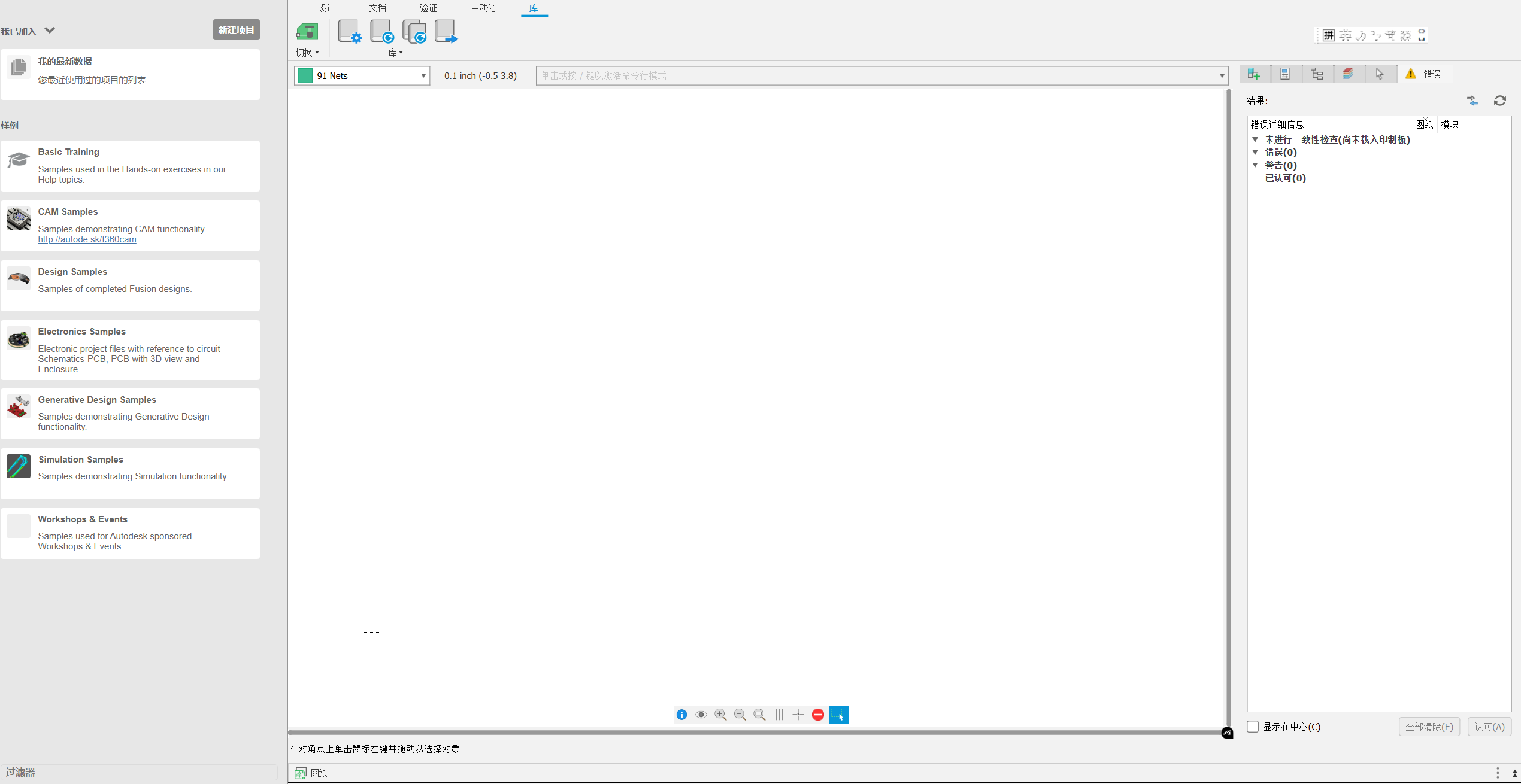Click the canvas vertical scrollbar

point(1229,407)
